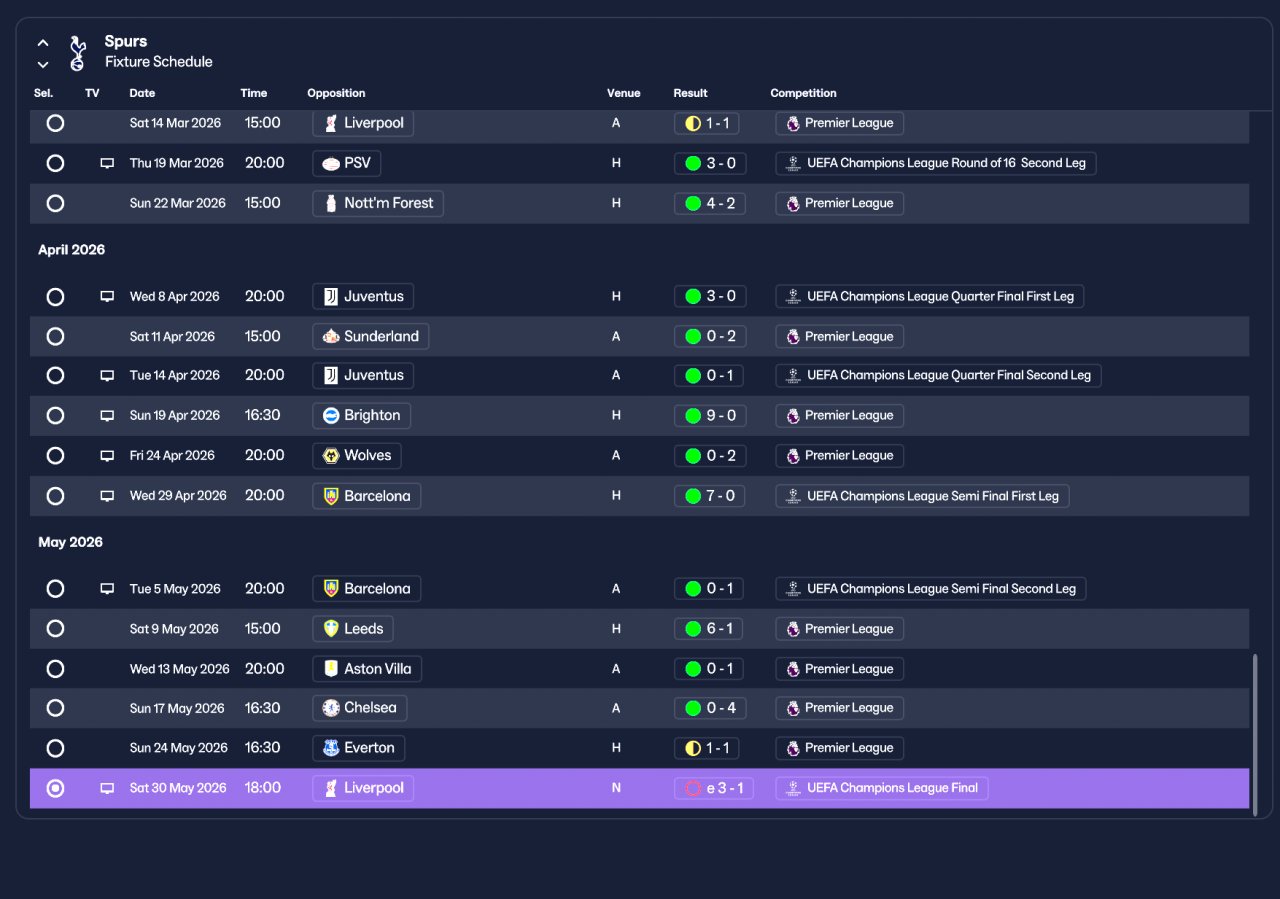Sort fixtures by the Date column header
The height and width of the screenshot is (899, 1280).
(x=142, y=93)
